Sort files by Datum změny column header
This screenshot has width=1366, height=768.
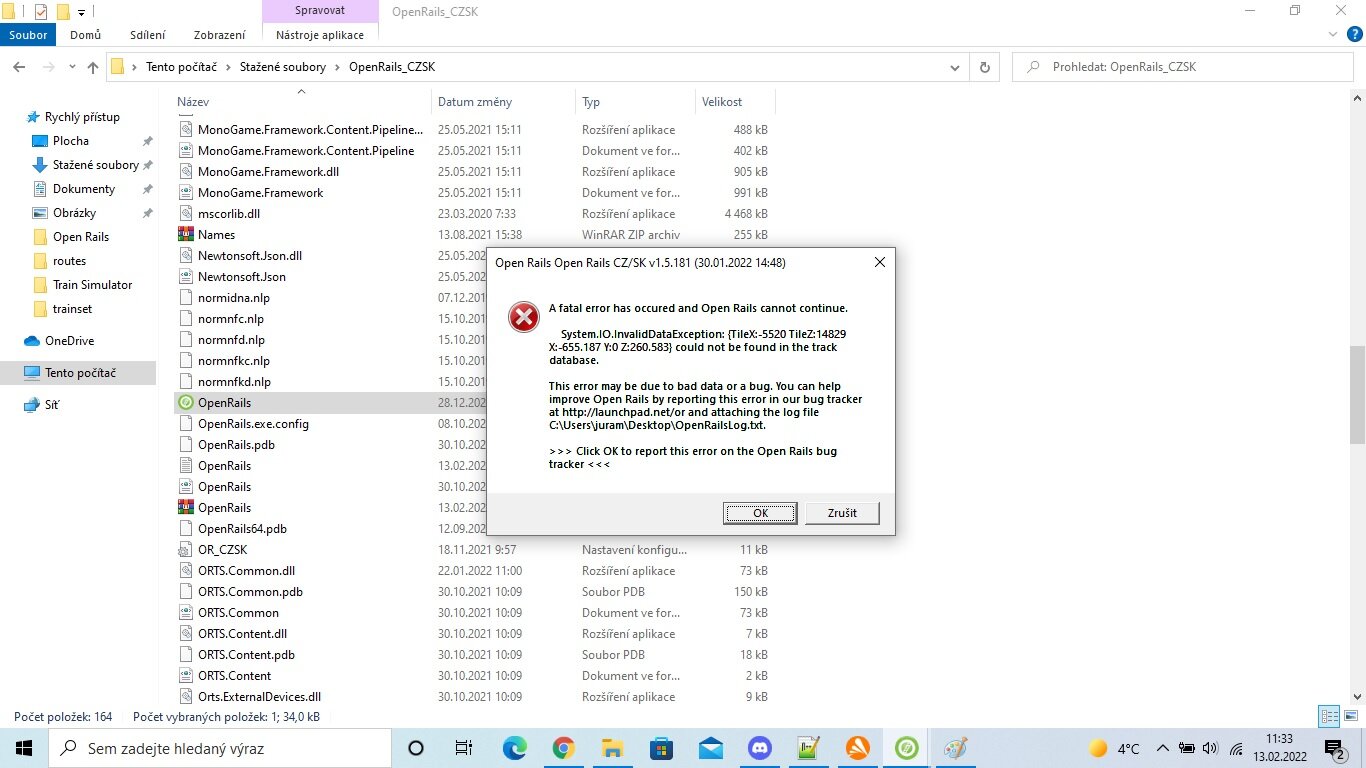tap(504, 102)
